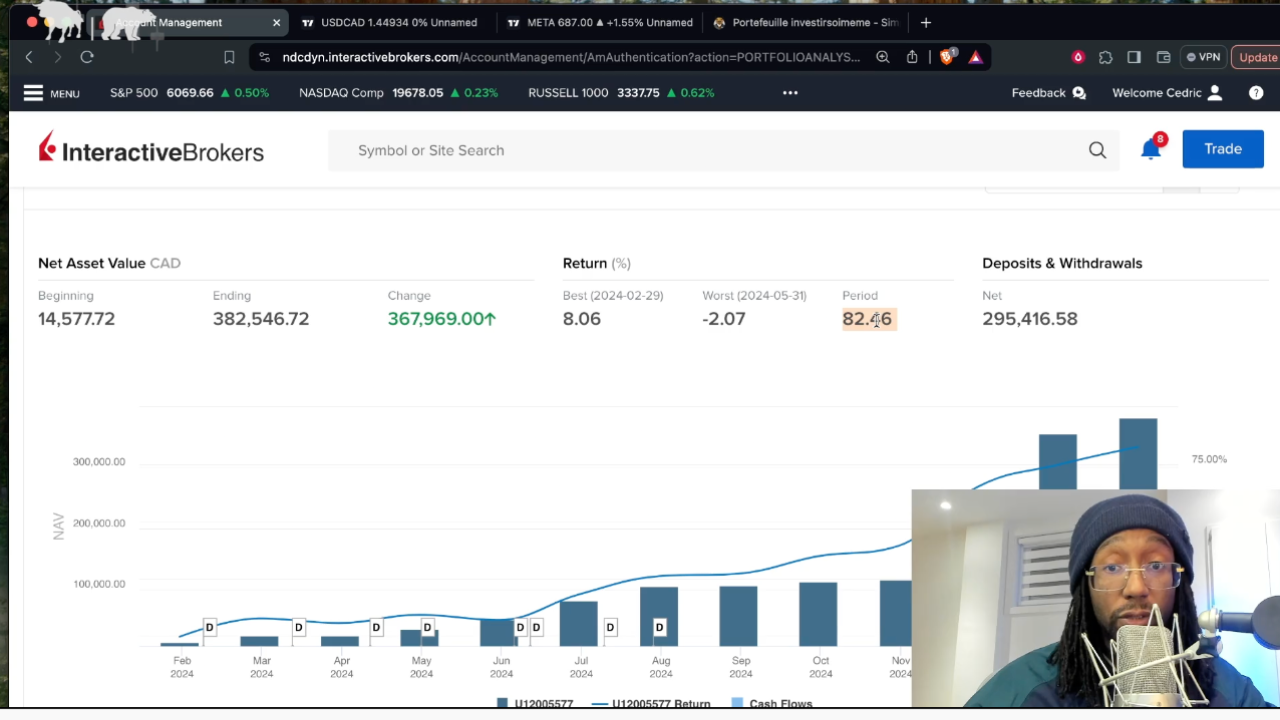Viewport: 1280px width, 720px height.
Task: Open the help question mark icon
Action: click(x=1256, y=93)
